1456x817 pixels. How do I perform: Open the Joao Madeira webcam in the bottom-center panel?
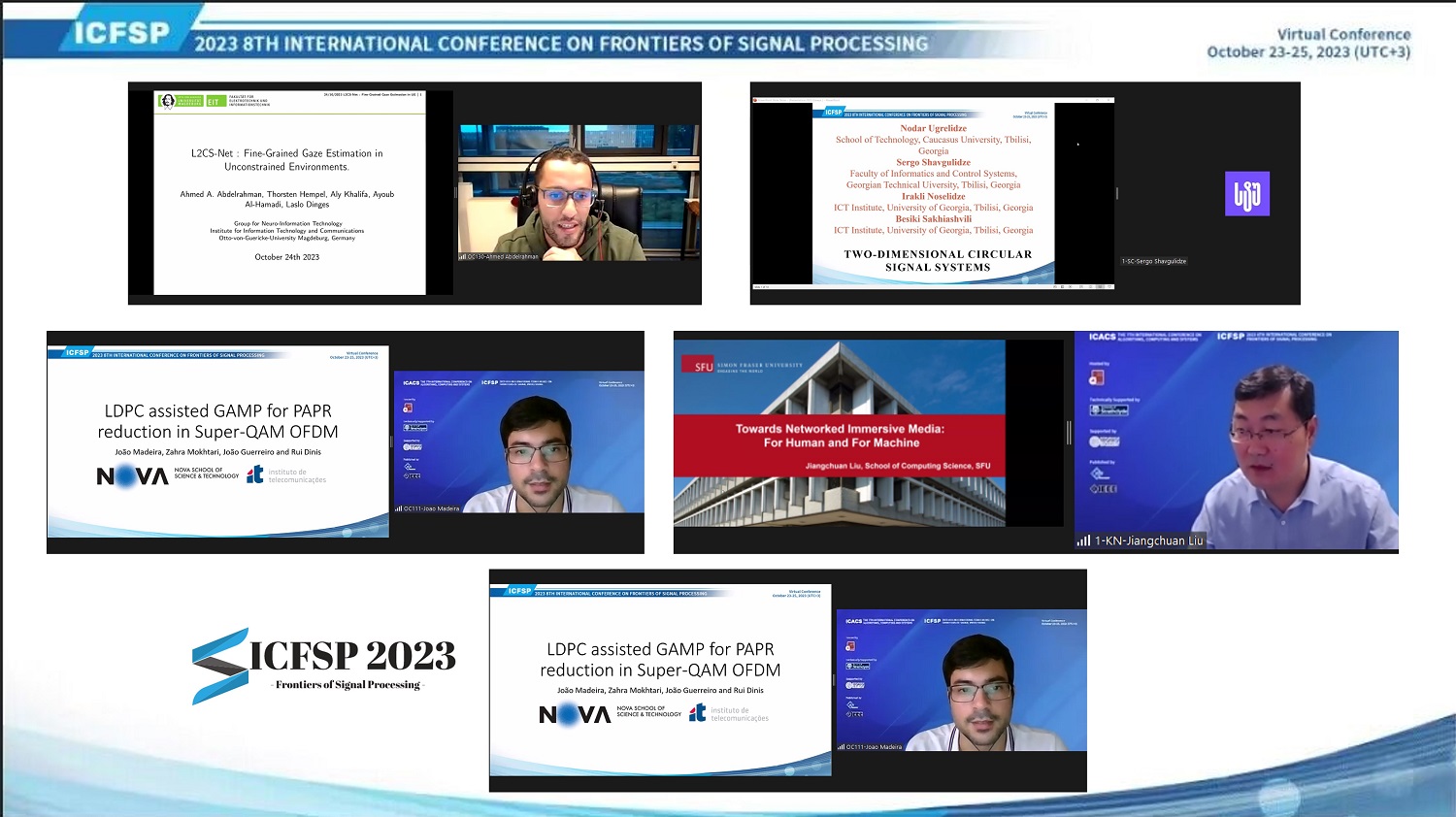(x=961, y=680)
